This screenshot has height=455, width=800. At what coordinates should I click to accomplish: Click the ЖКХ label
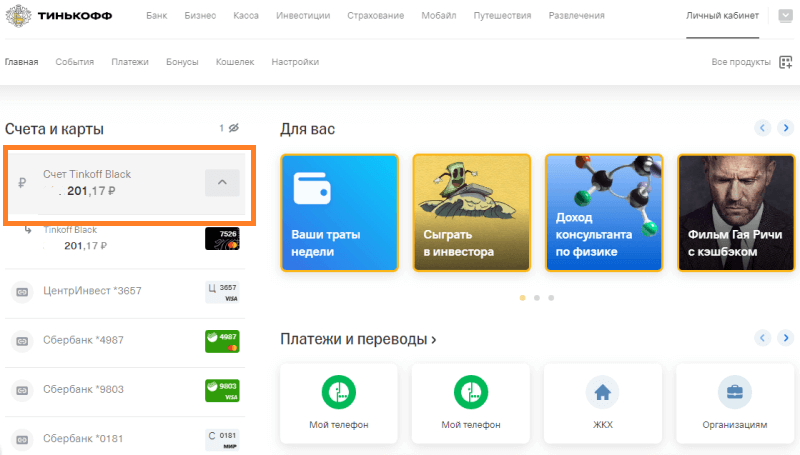coord(603,425)
